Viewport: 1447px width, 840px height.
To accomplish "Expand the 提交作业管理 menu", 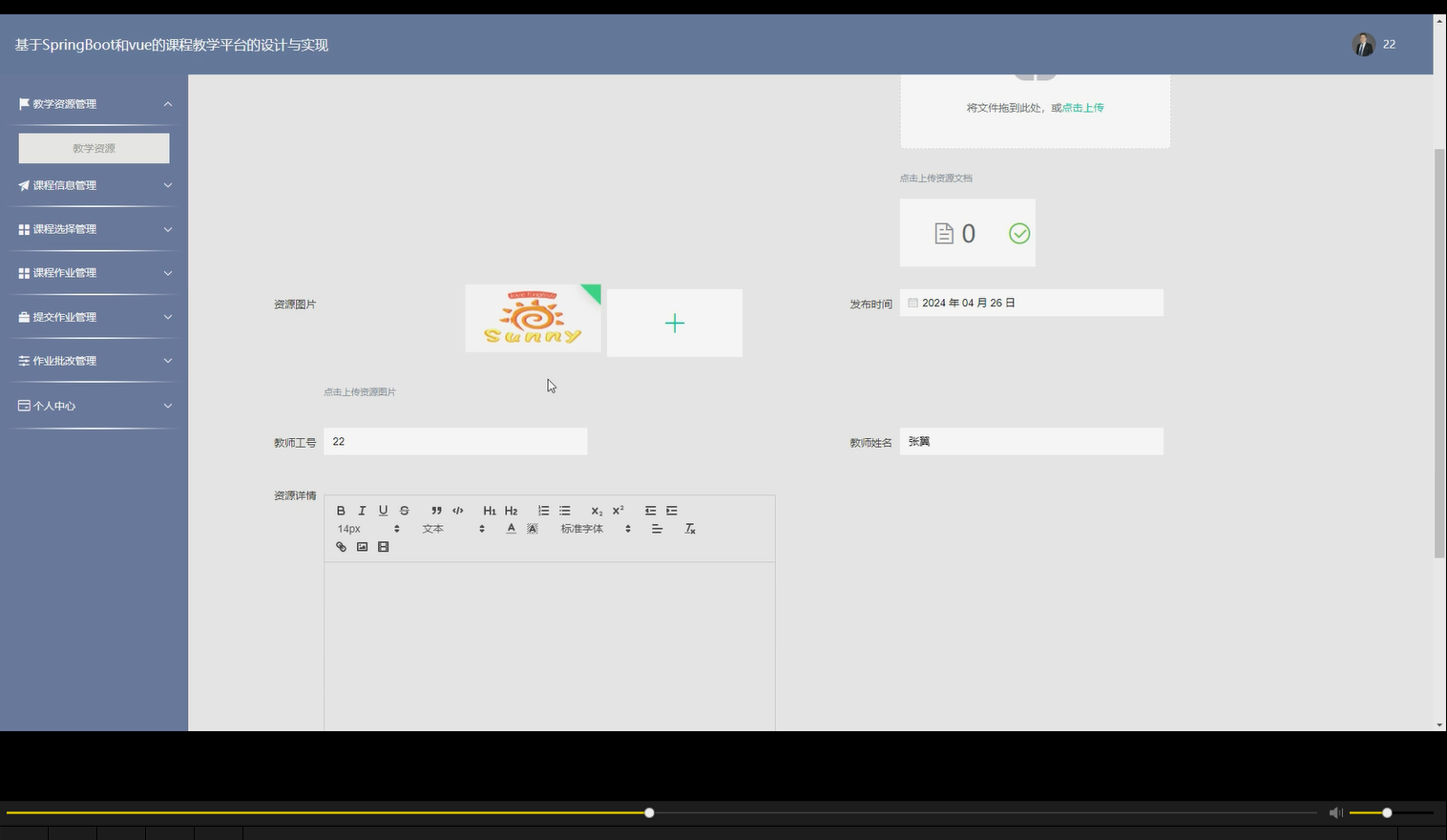I will click(94, 317).
